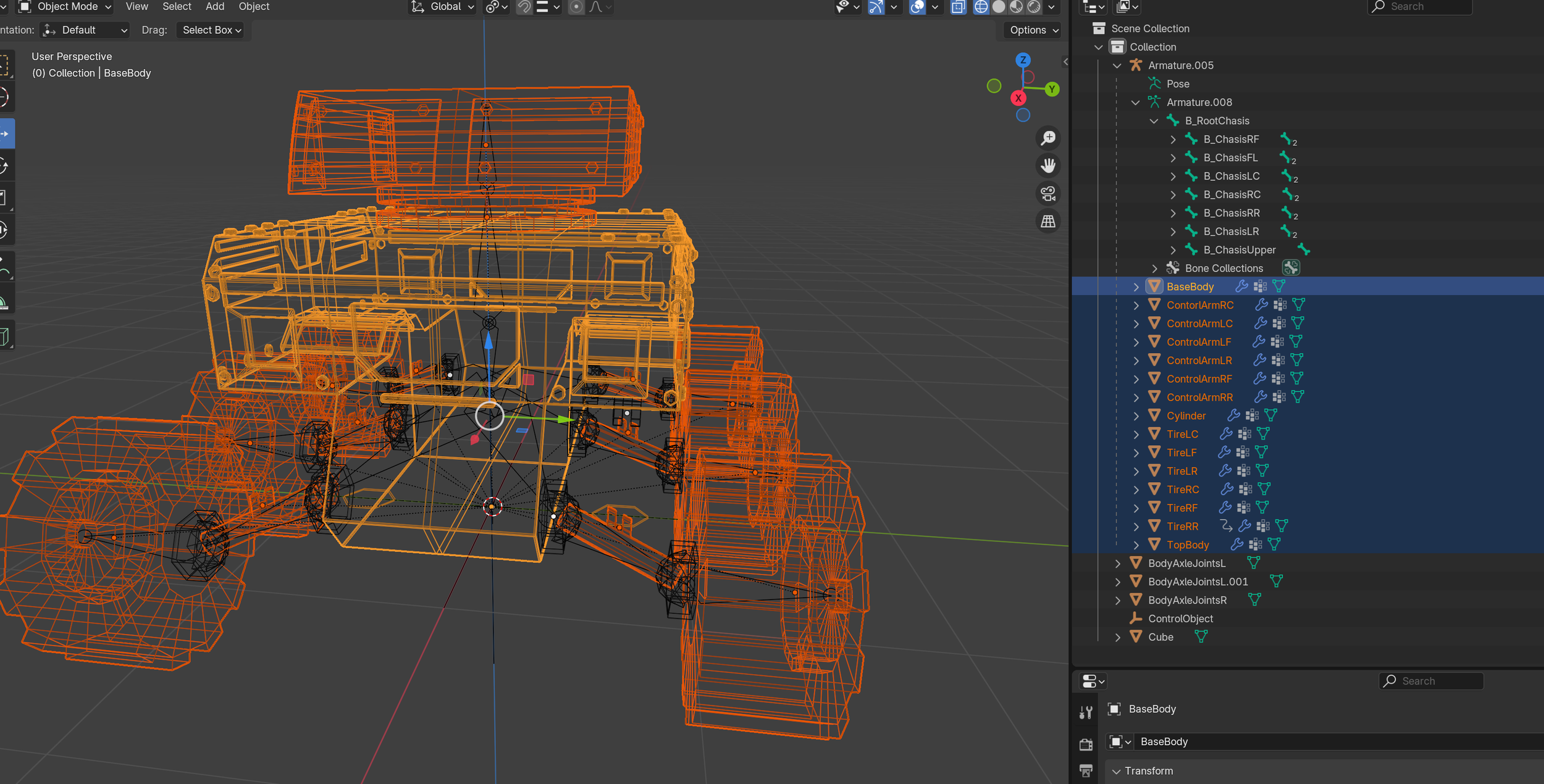Switch perspective/orthographic grid icon

coord(1048,221)
